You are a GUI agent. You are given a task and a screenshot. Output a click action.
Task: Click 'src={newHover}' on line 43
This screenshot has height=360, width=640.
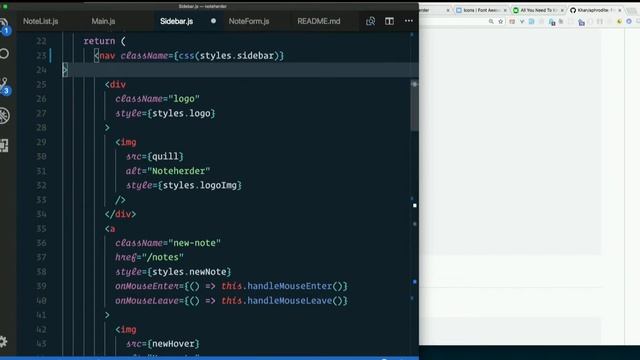click(162, 344)
